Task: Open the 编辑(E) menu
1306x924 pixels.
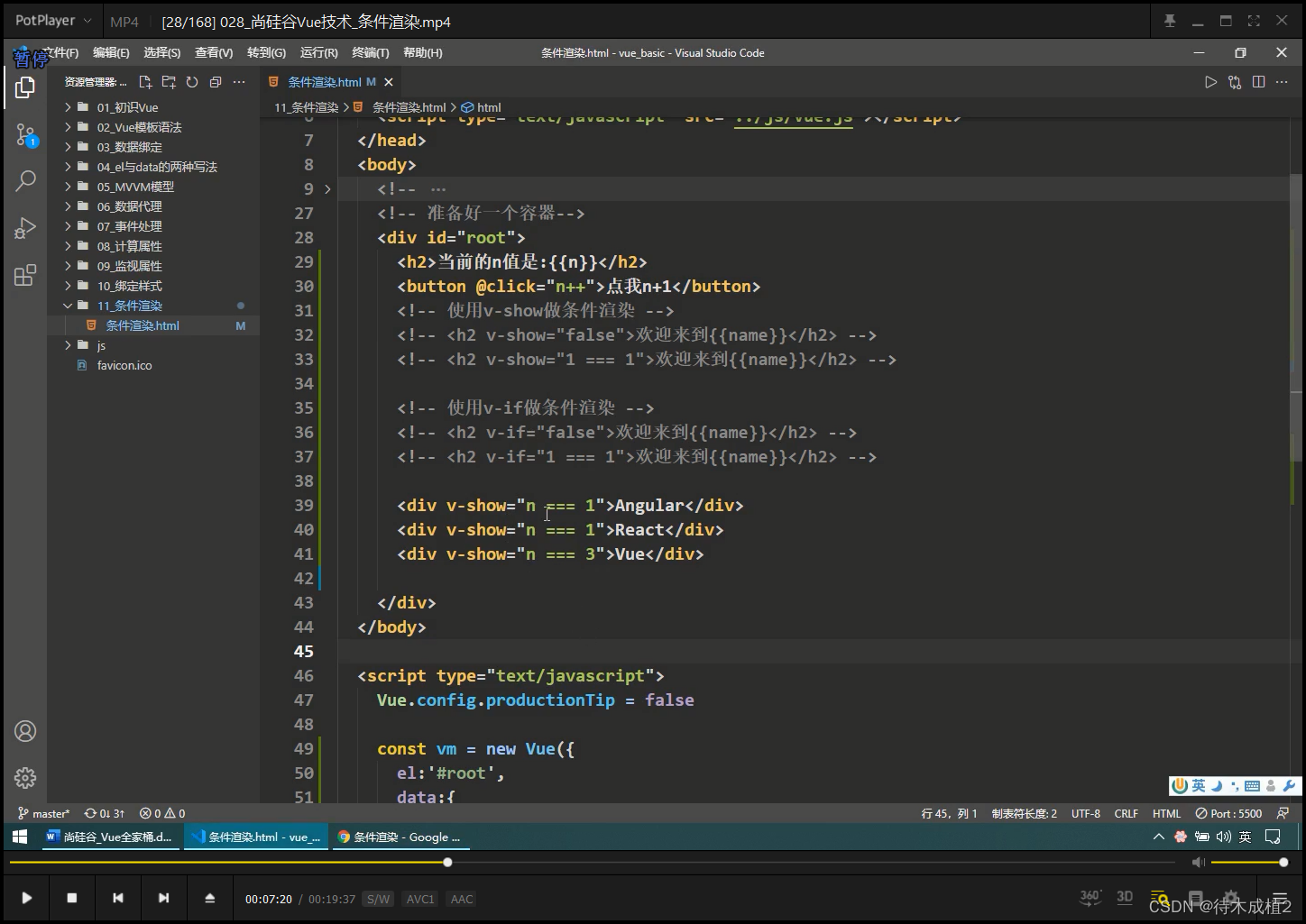Action: [x=111, y=53]
